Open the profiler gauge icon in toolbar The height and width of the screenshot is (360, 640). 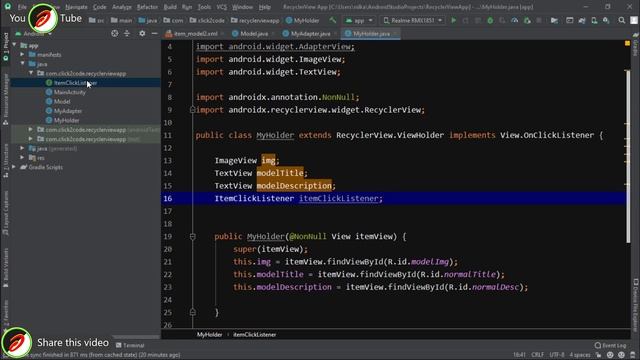pyautogui.click(x=514, y=20)
